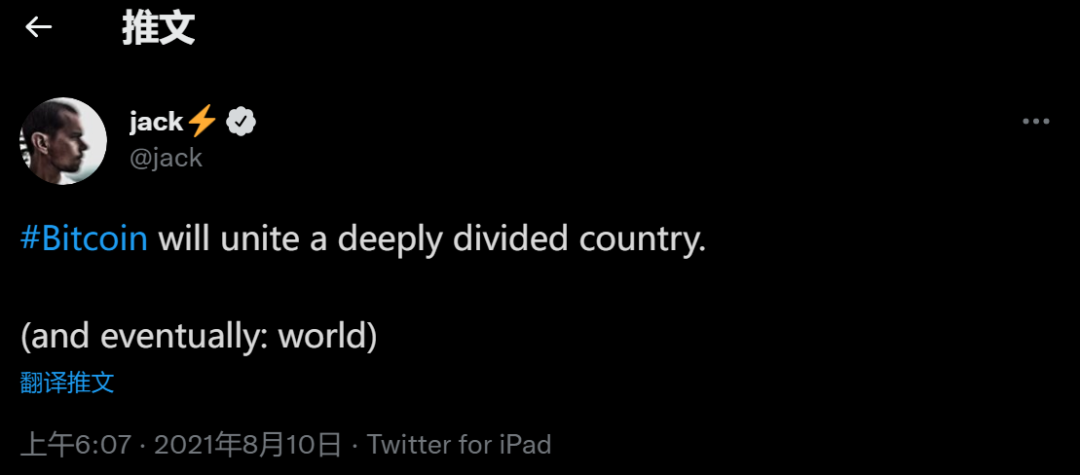
Task: Click the 推文 header title
Action: click(x=158, y=28)
